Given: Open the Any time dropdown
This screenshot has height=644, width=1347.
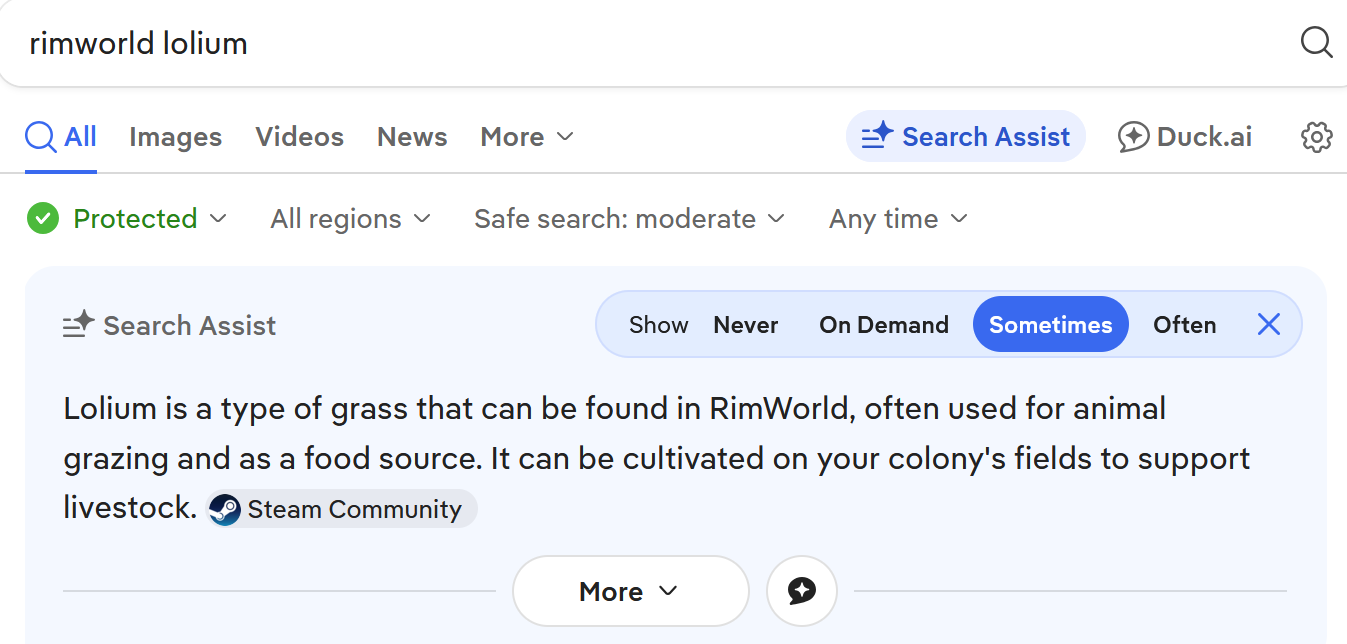Looking at the screenshot, I should click(898, 218).
